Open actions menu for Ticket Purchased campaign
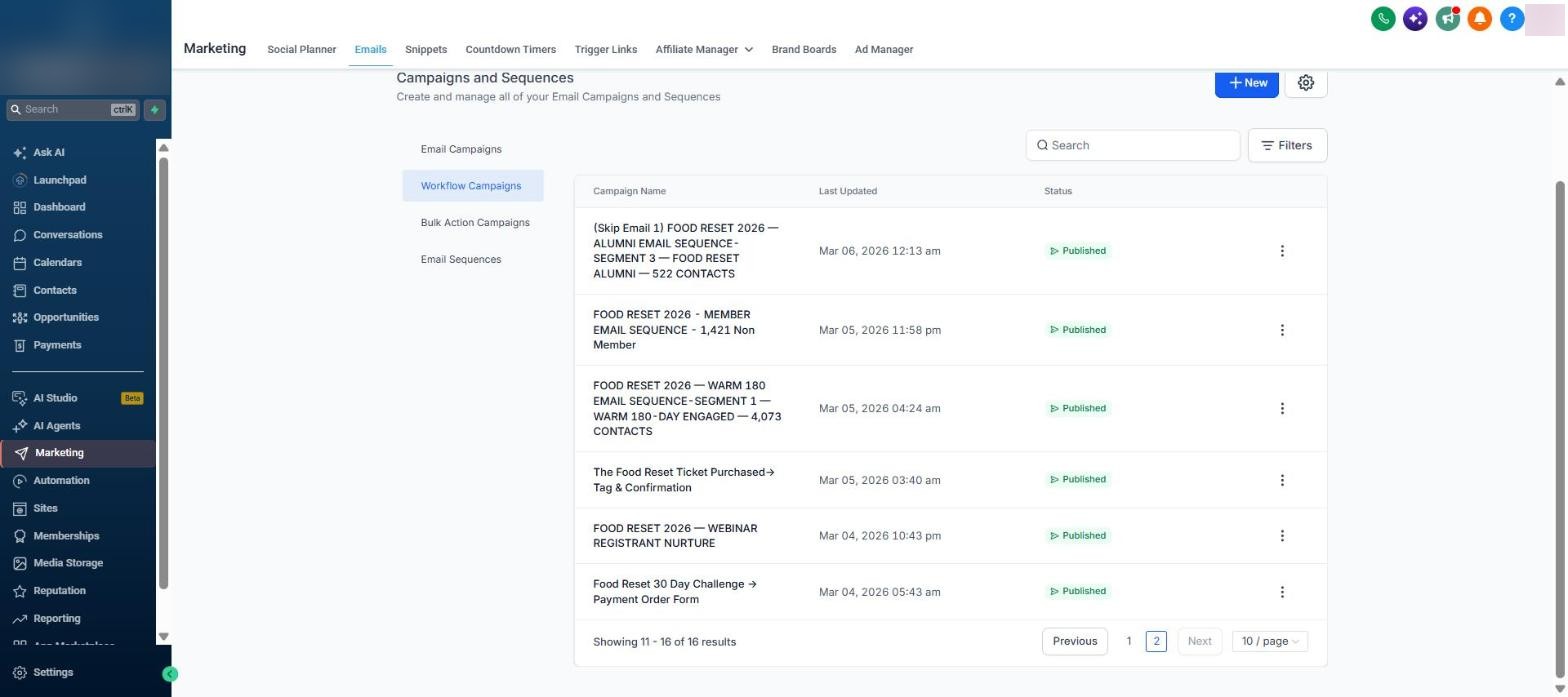 coord(1282,480)
